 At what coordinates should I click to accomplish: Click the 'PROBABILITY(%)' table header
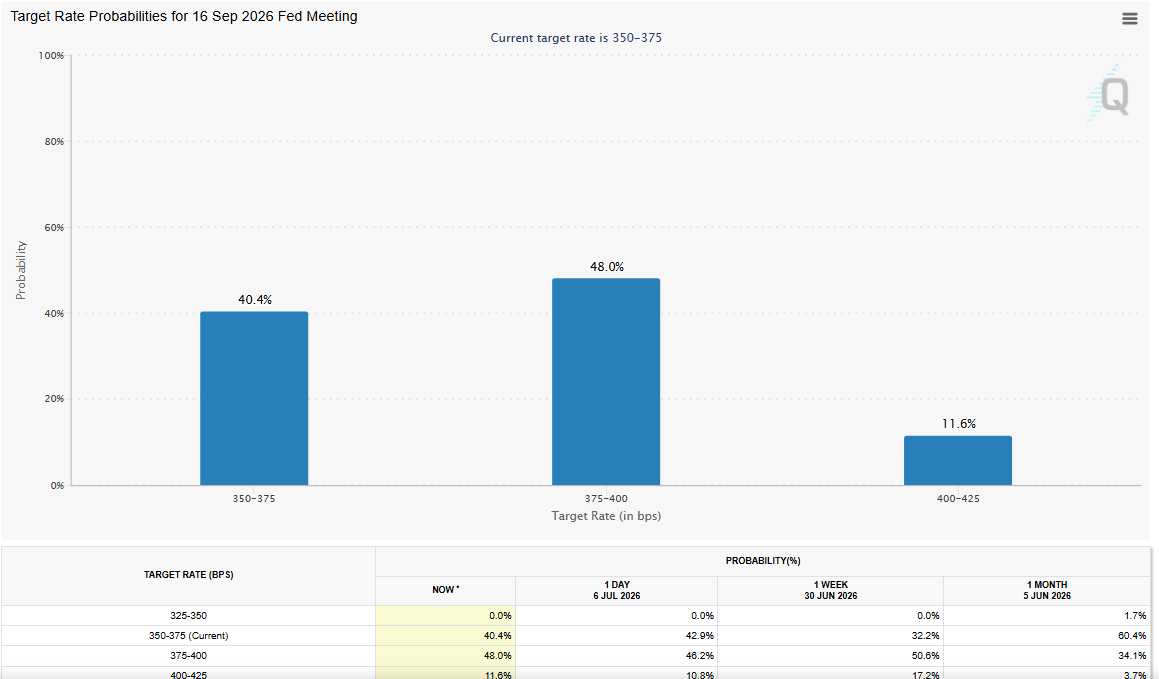(763, 562)
